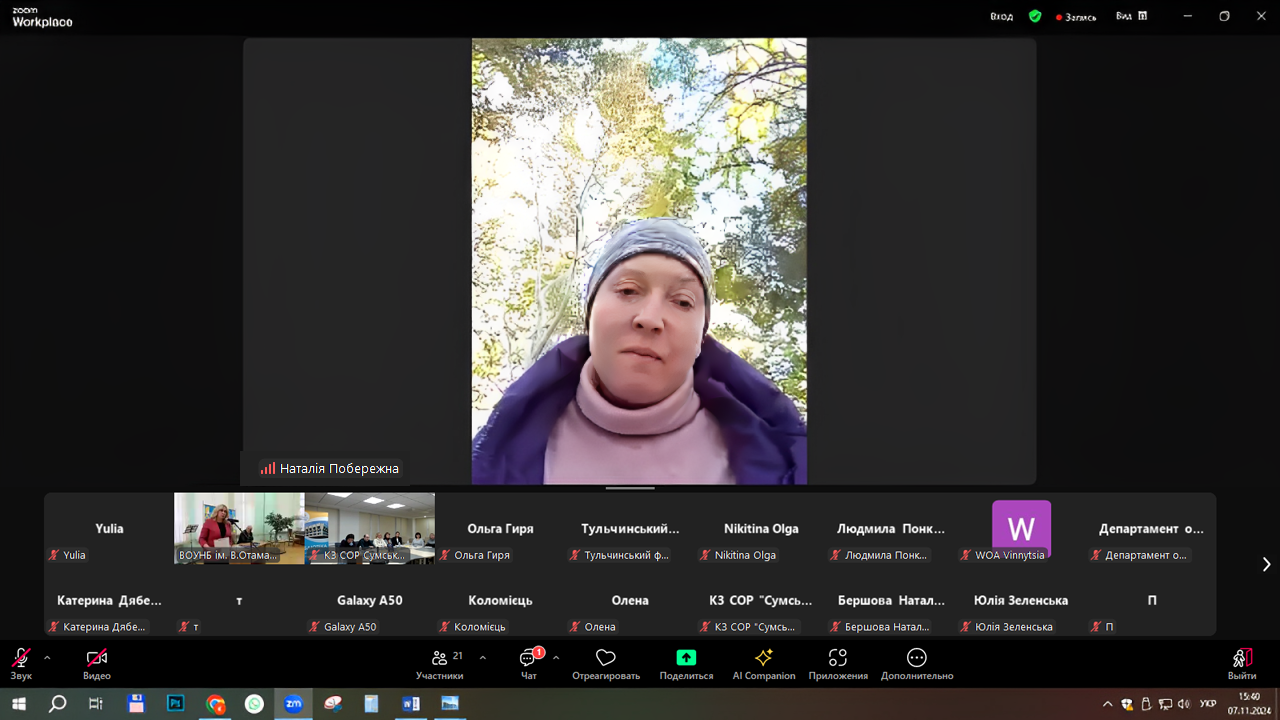Expand the arrow next to Chat
The height and width of the screenshot is (720, 1280).
[x=556, y=658]
